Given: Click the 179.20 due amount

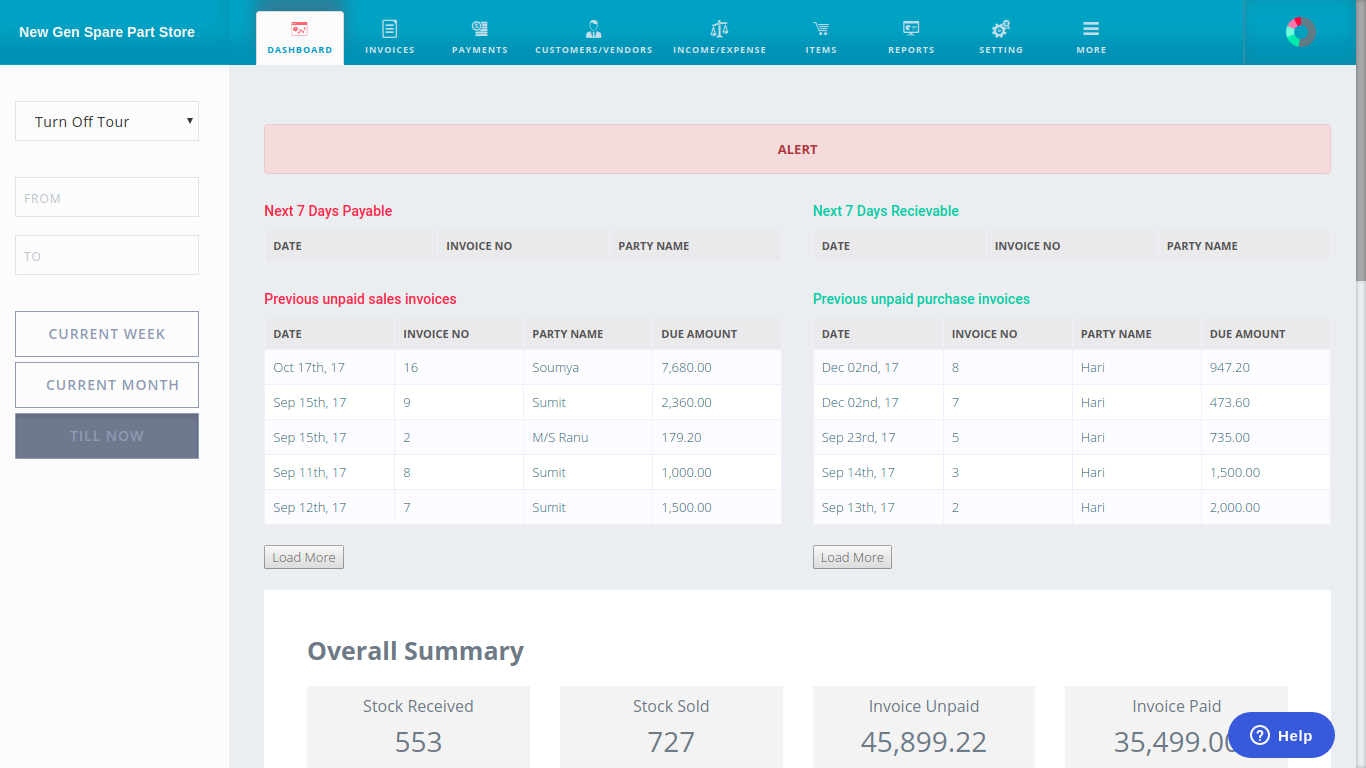Looking at the screenshot, I should point(681,437).
